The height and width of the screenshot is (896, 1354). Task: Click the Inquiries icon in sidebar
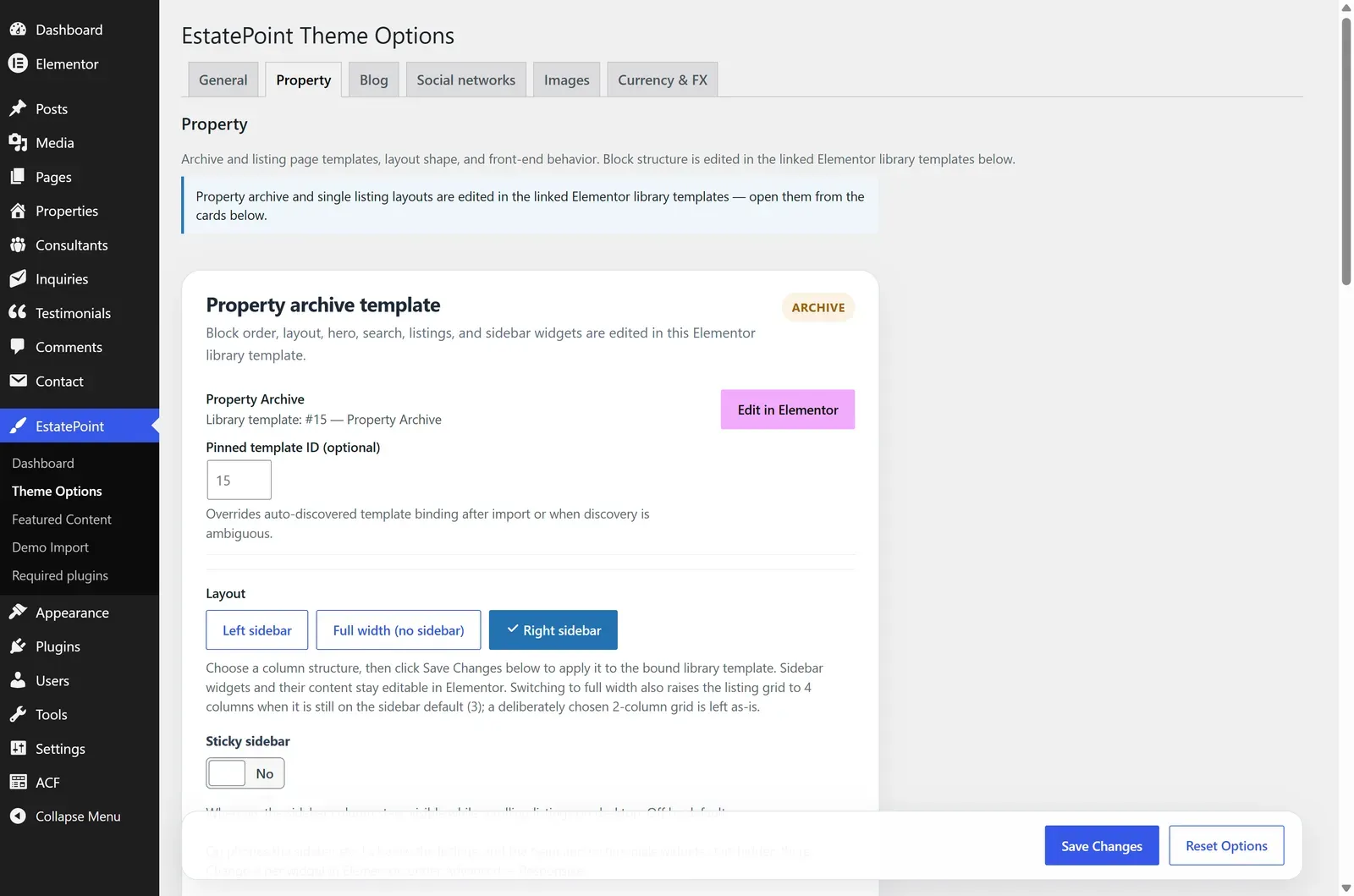tap(18, 278)
